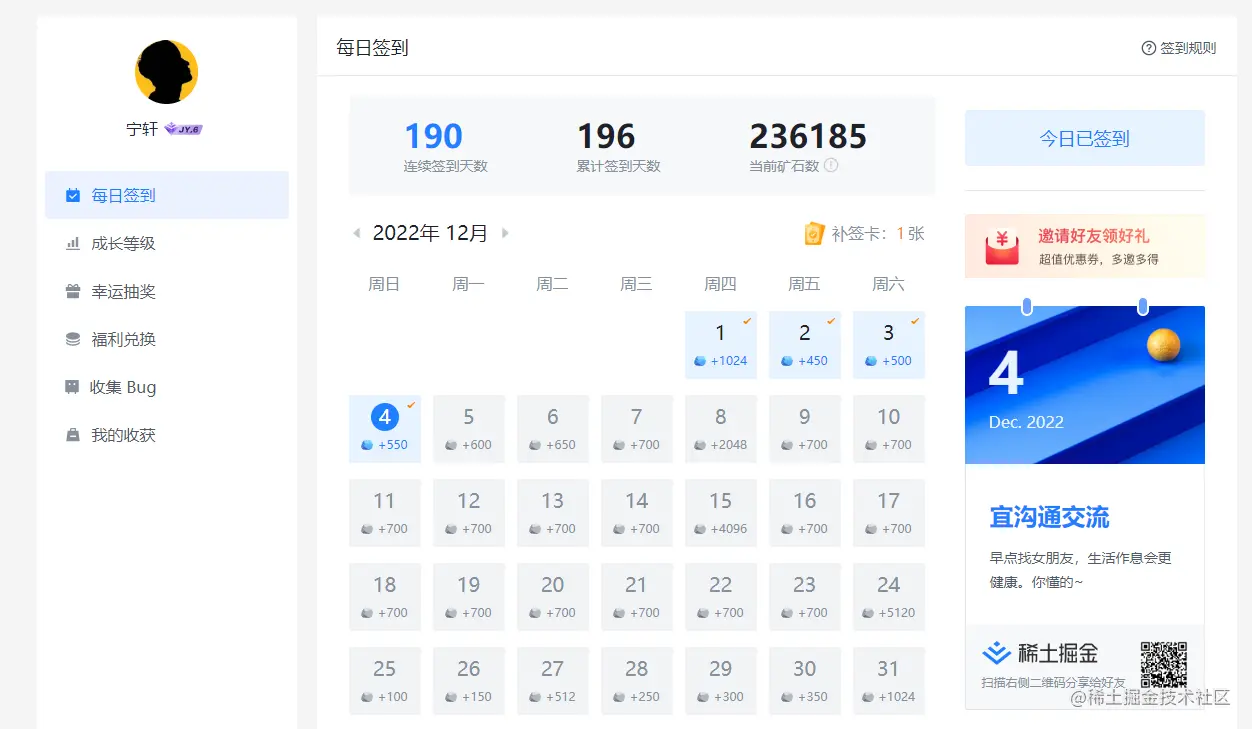Click the 稀土掘金 logo icon
Viewport: 1252px width, 729px height.
coord(996,653)
